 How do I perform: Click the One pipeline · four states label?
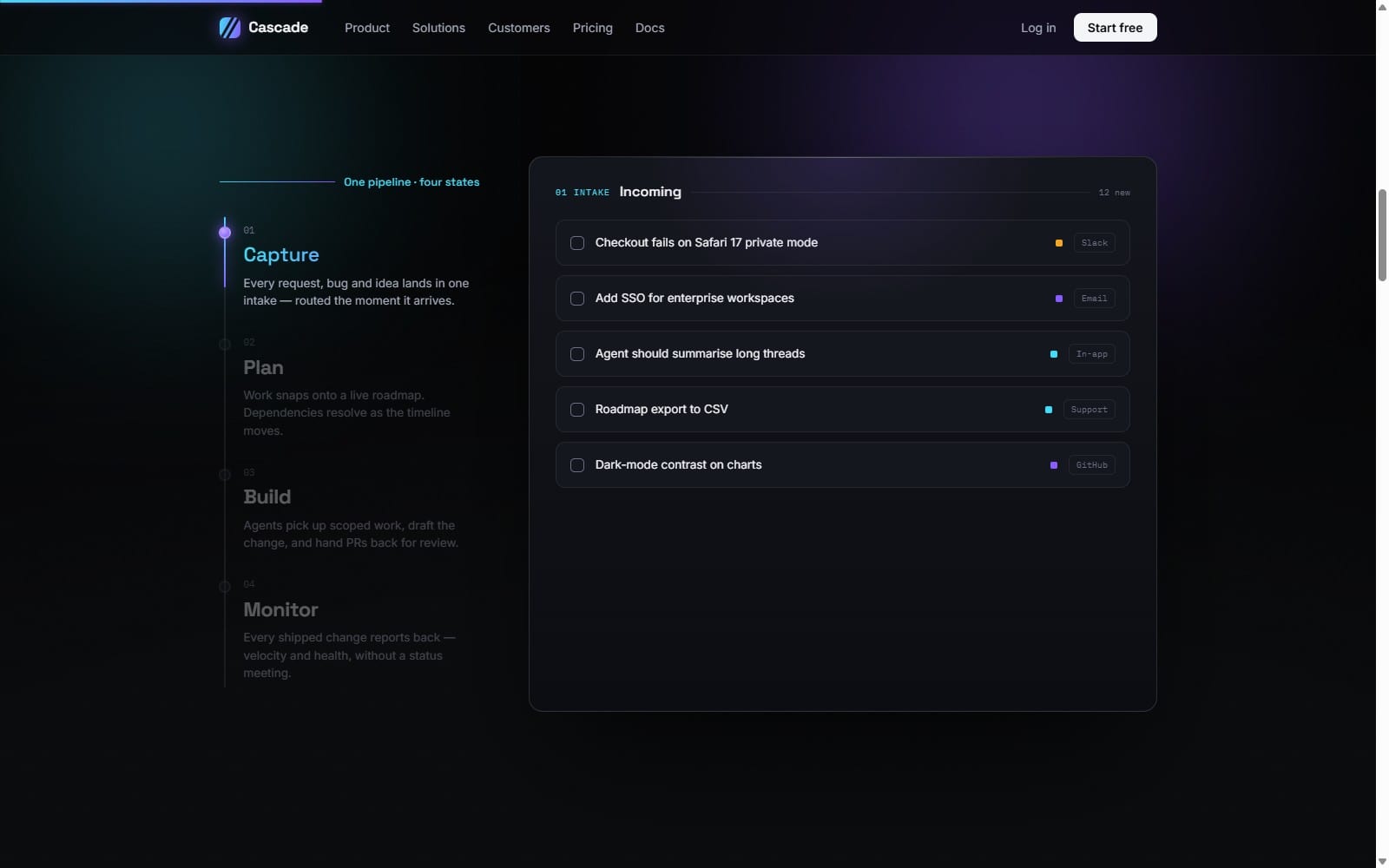point(411,182)
